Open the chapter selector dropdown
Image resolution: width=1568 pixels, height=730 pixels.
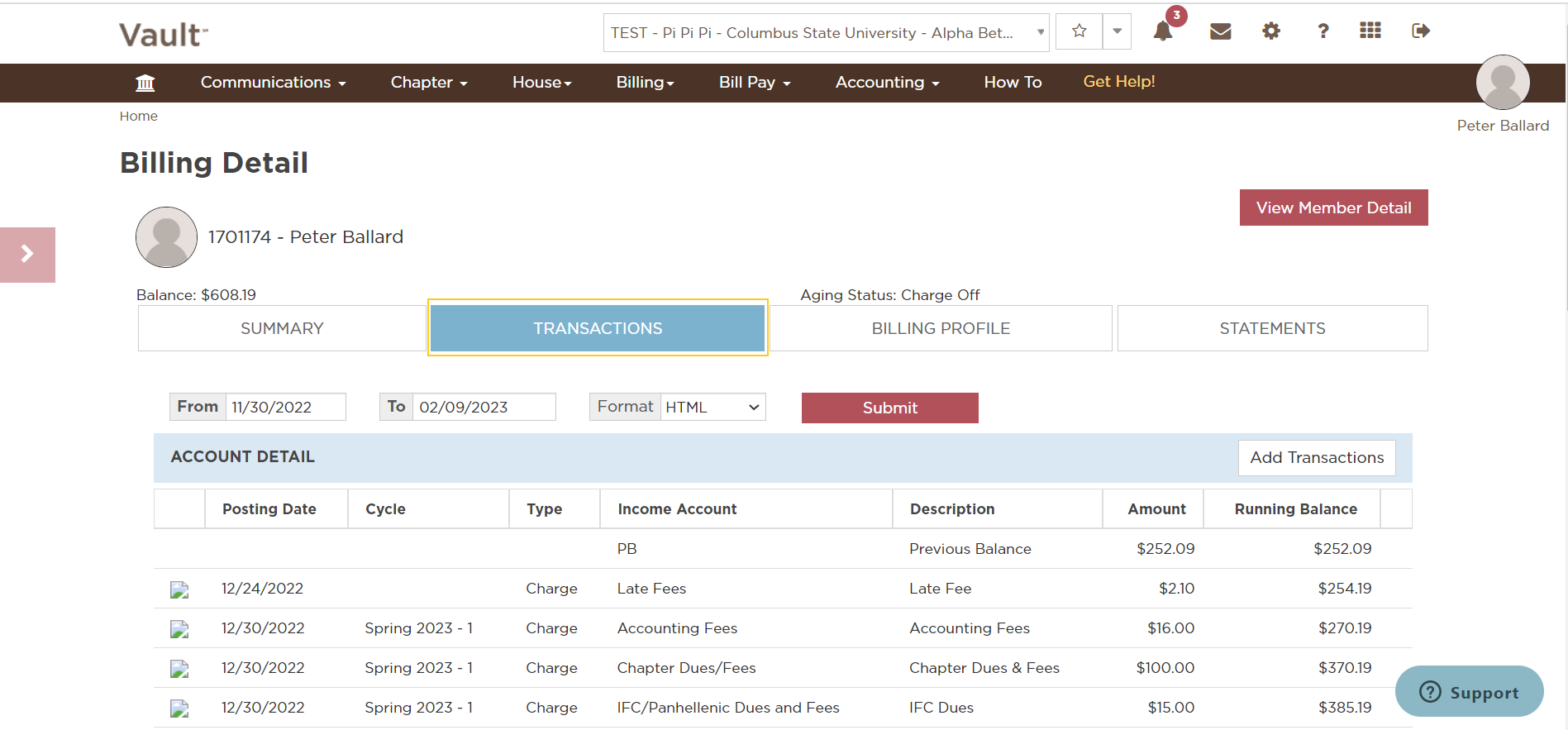pyautogui.click(x=826, y=33)
